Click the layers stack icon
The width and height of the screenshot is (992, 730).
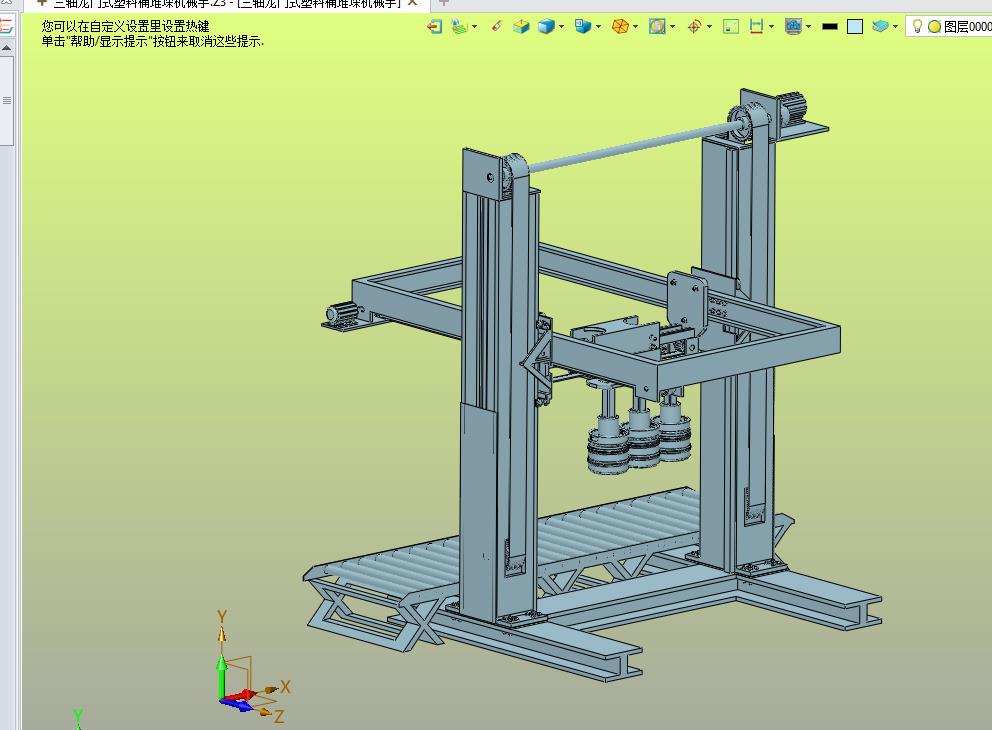(x=880, y=27)
